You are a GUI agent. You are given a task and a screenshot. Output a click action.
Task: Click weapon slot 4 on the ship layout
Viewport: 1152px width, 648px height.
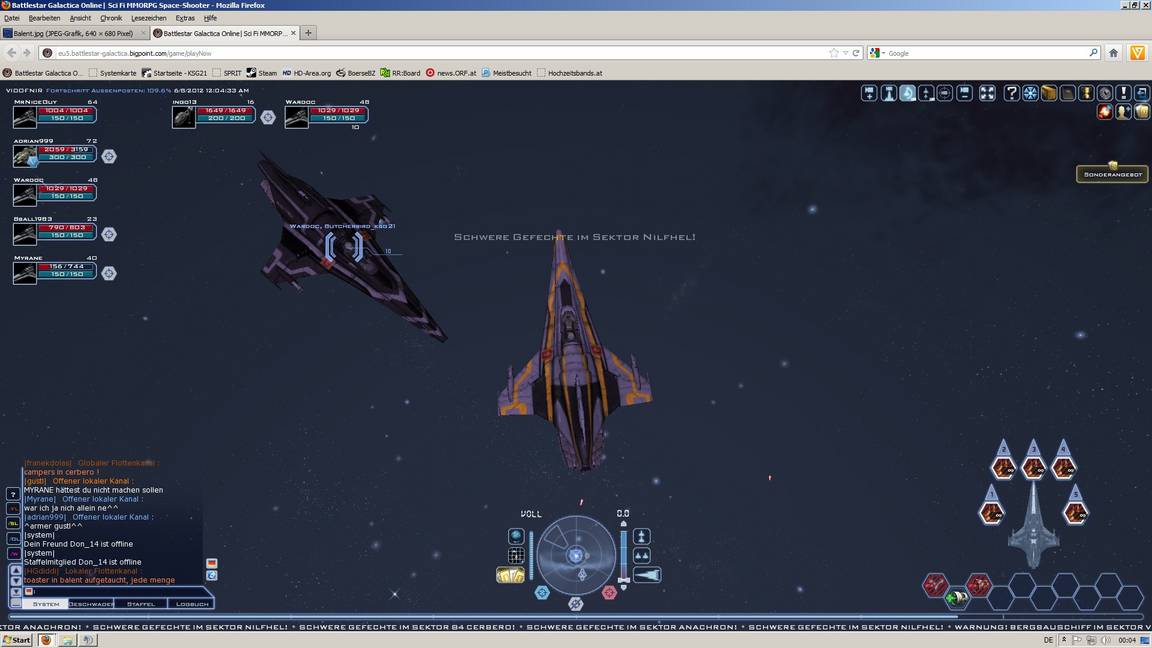pyautogui.click(x=1063, y=466)
